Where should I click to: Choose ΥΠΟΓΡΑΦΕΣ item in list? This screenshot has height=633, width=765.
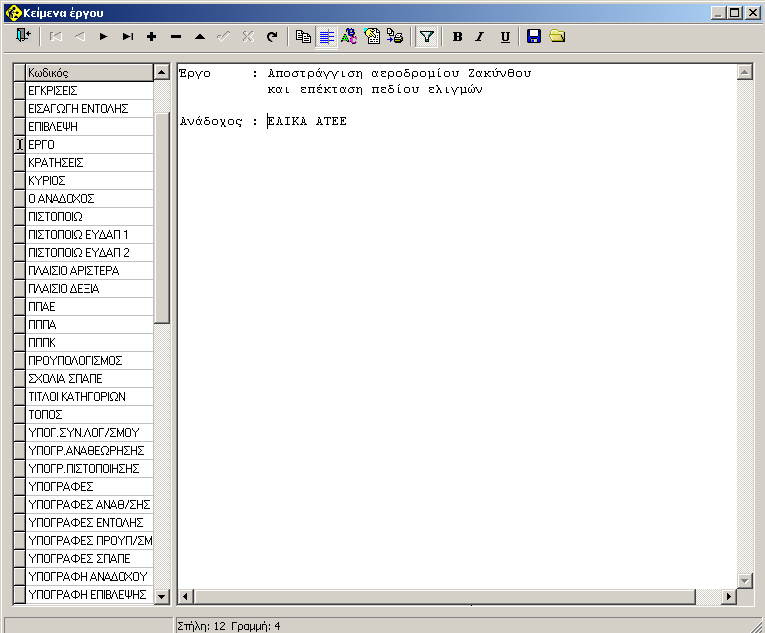click(x=89, y=486)
